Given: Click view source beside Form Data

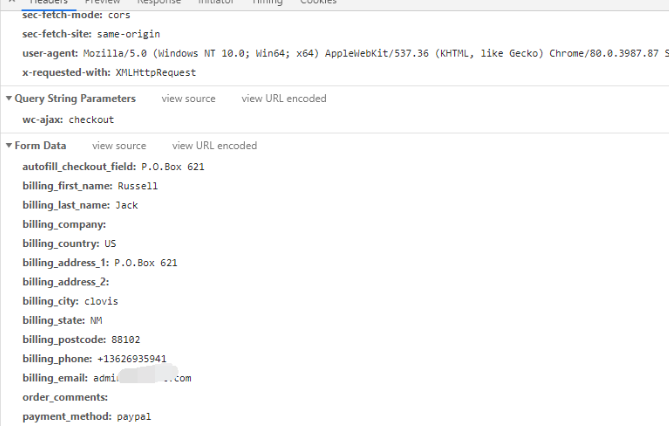Looking at the screenshot, I should pos(118,145).
